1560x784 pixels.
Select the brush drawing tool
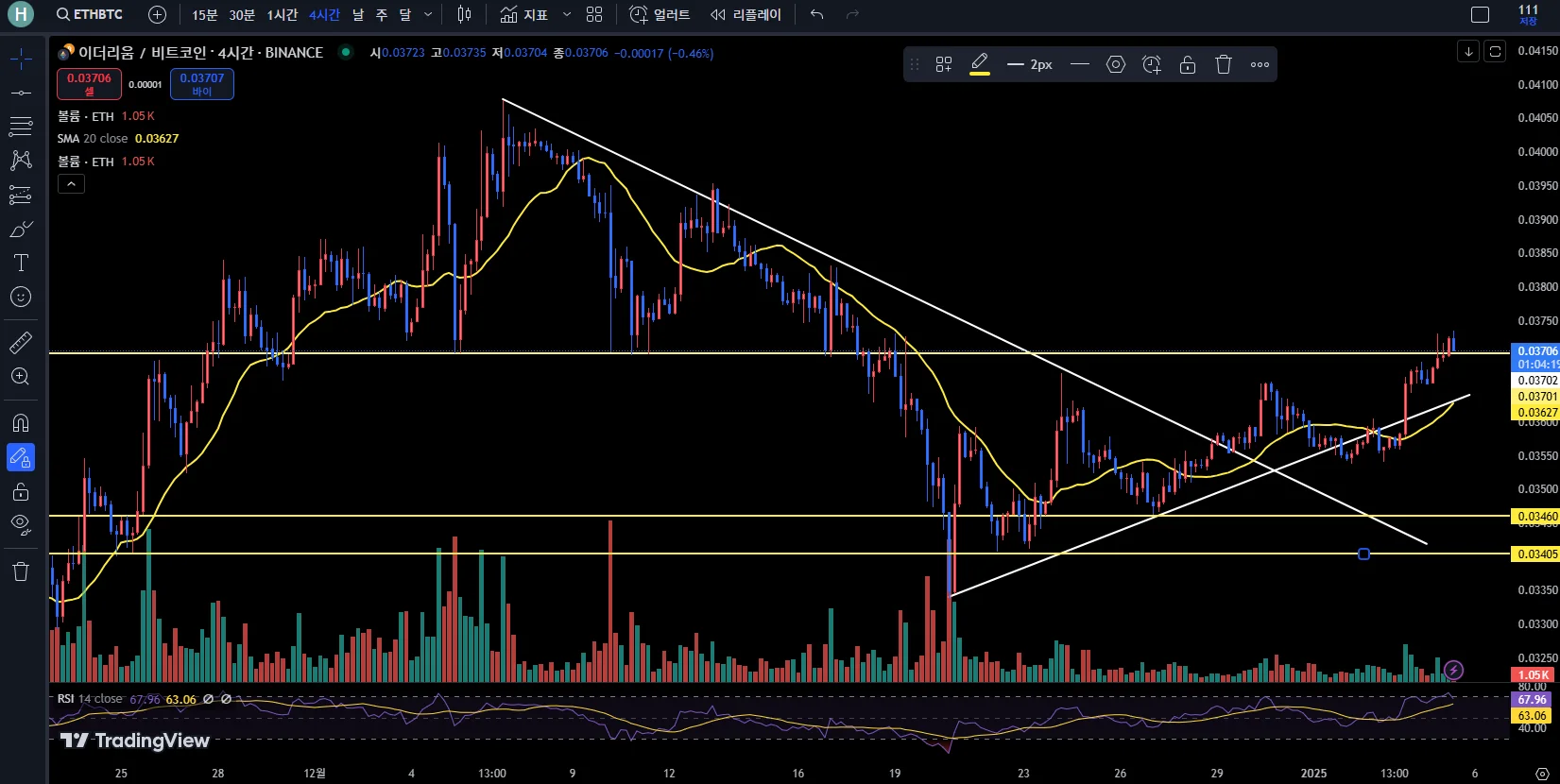(21, 229)
